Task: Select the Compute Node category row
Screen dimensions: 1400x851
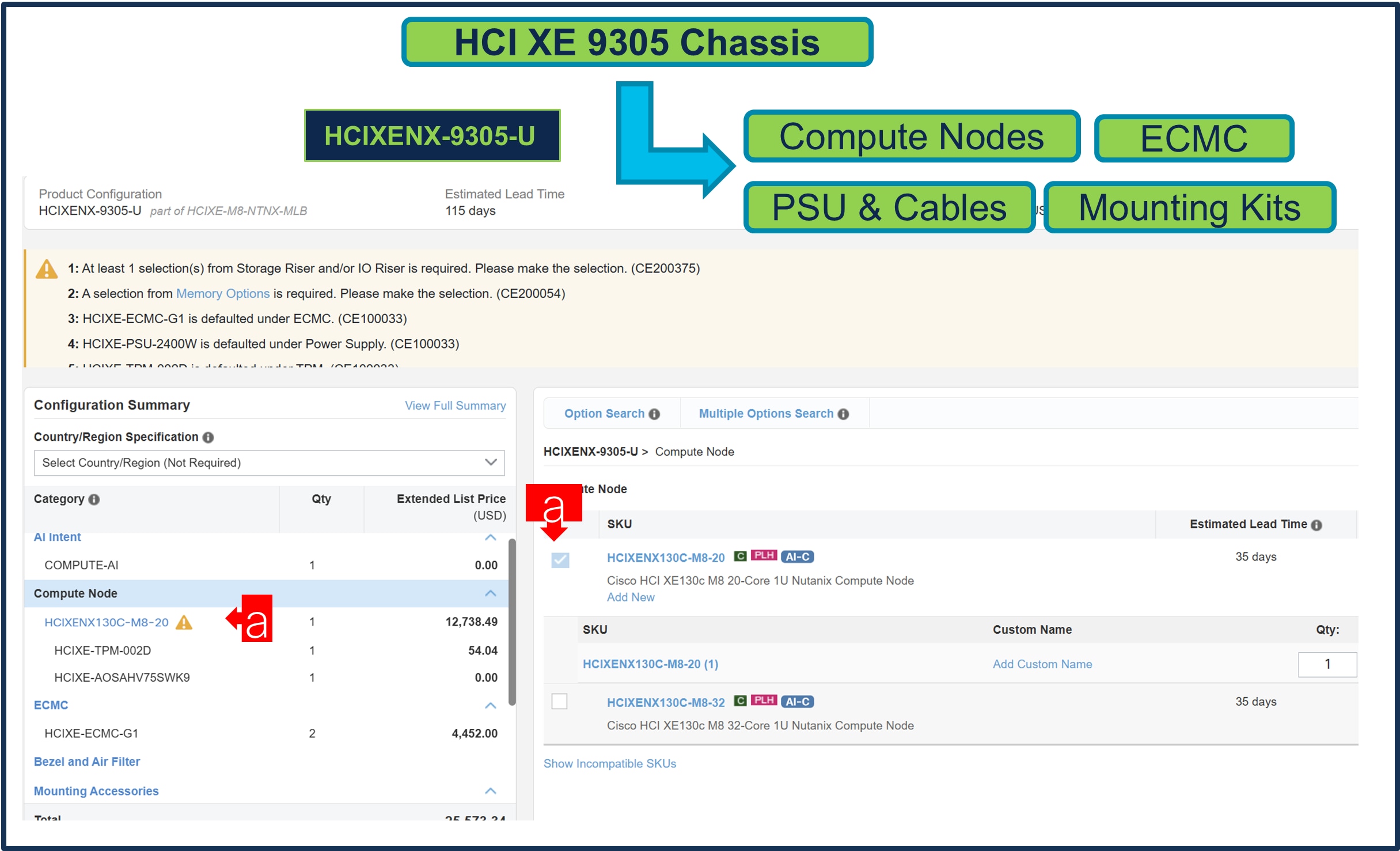Action: 266,593
